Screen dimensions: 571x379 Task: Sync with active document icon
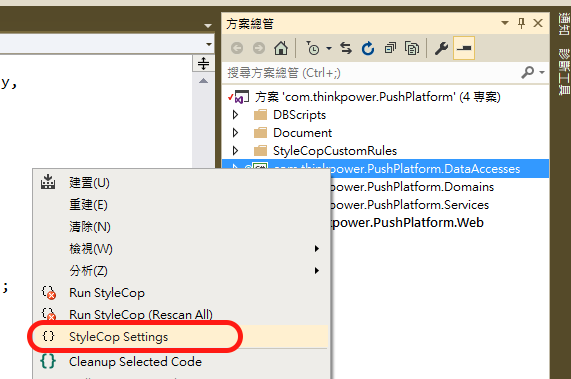(346, 48)
